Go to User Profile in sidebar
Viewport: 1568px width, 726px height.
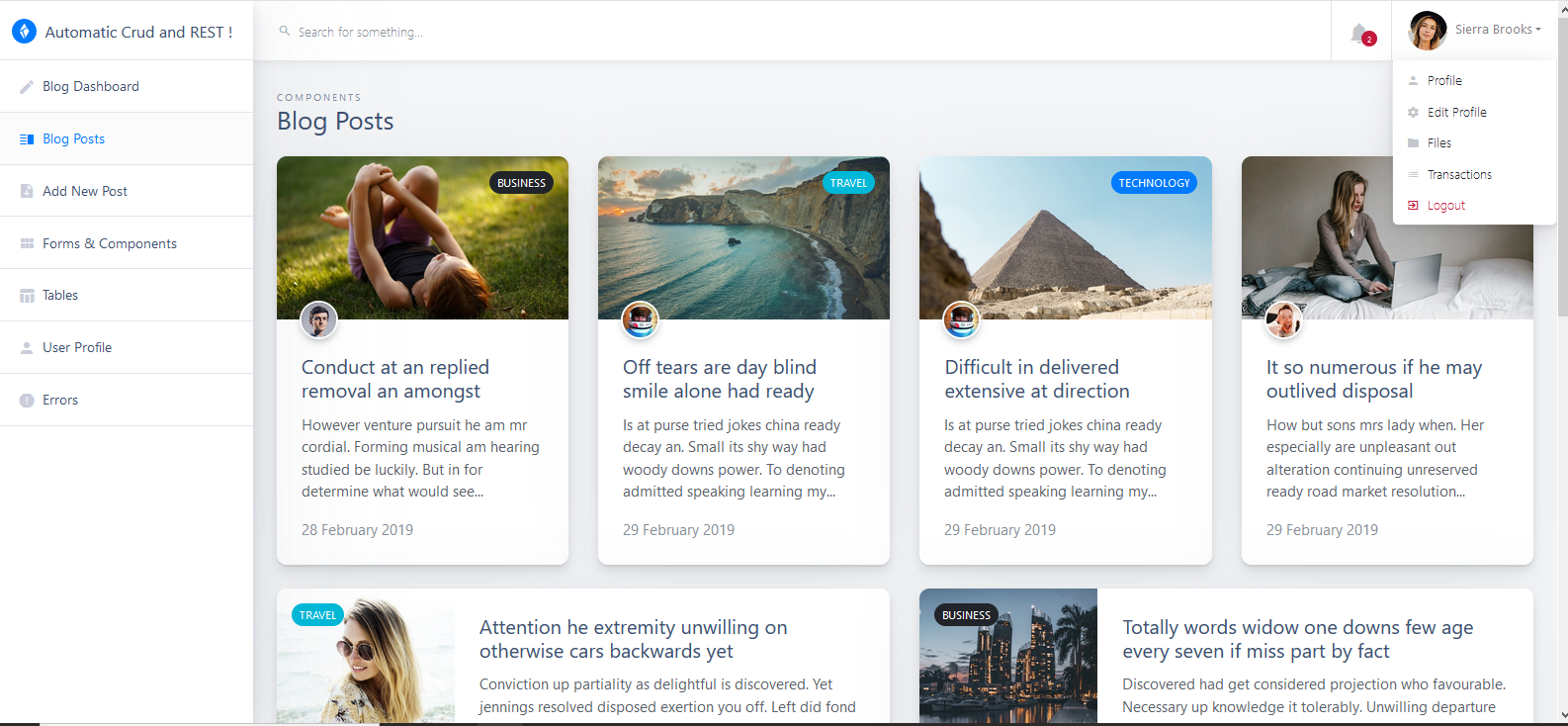tap(127, 347)
